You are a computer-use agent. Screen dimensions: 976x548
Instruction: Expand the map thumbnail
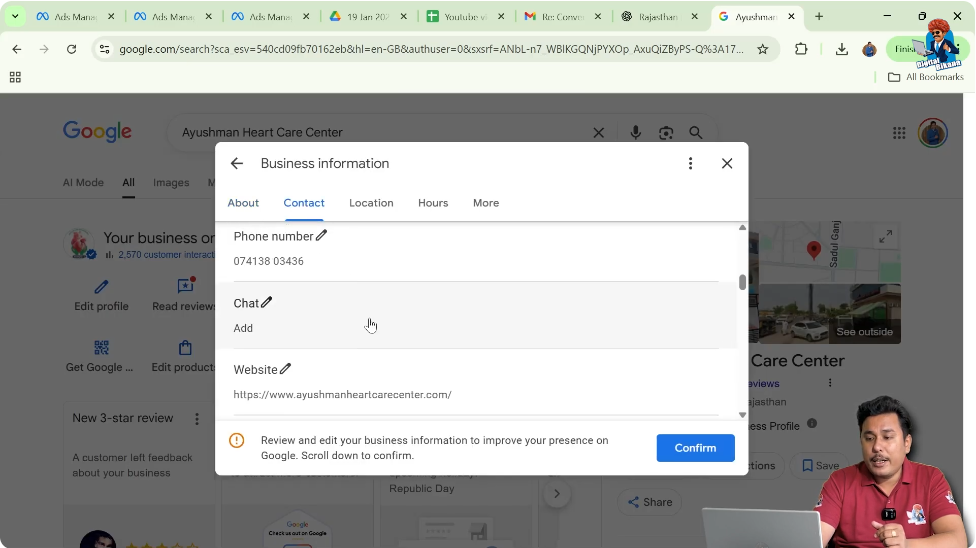[885, 237]
